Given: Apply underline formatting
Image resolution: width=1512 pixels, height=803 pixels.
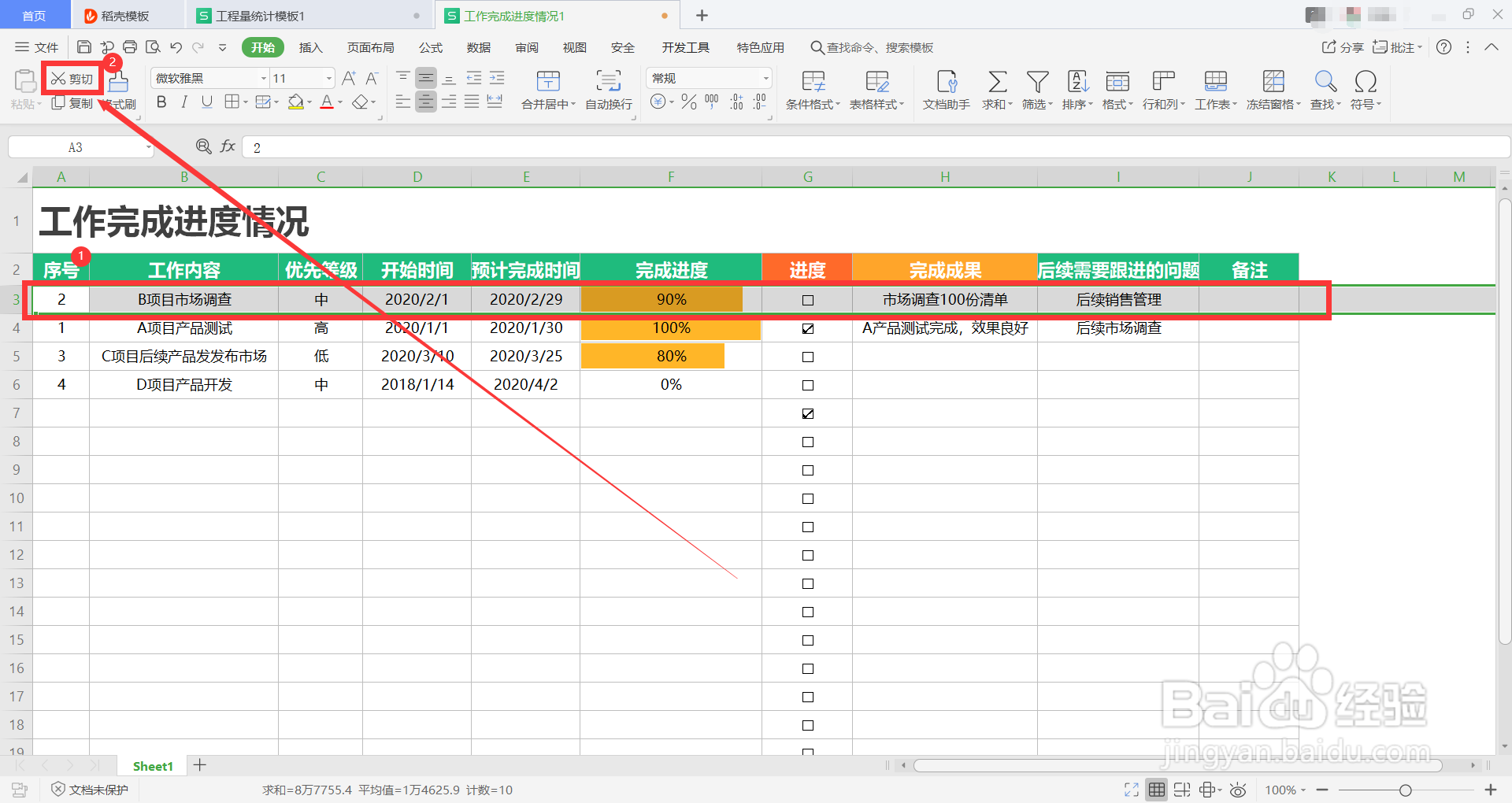Looking at the screenshot, I should (x=207, y=102).
